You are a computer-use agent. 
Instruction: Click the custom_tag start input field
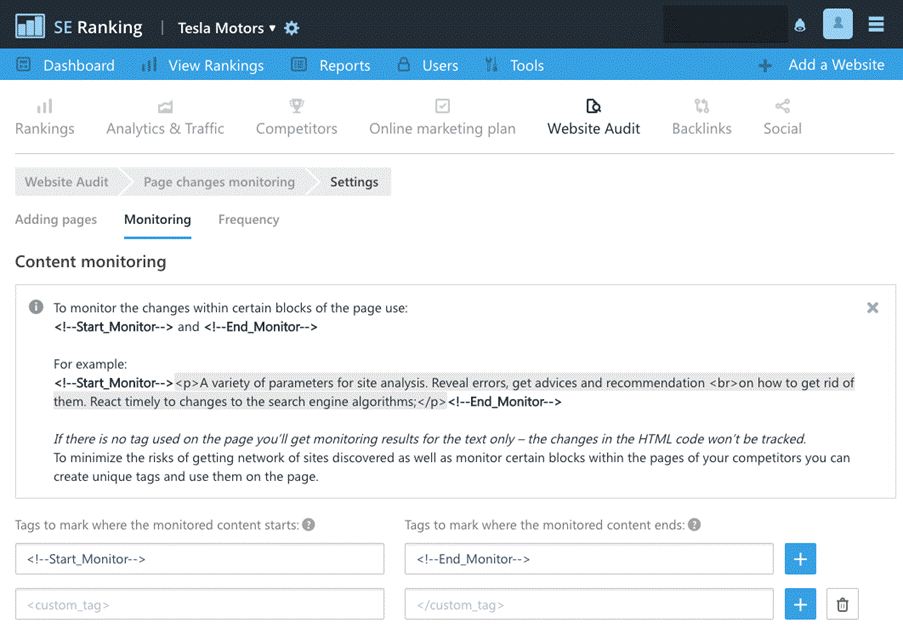pos(200,604)
